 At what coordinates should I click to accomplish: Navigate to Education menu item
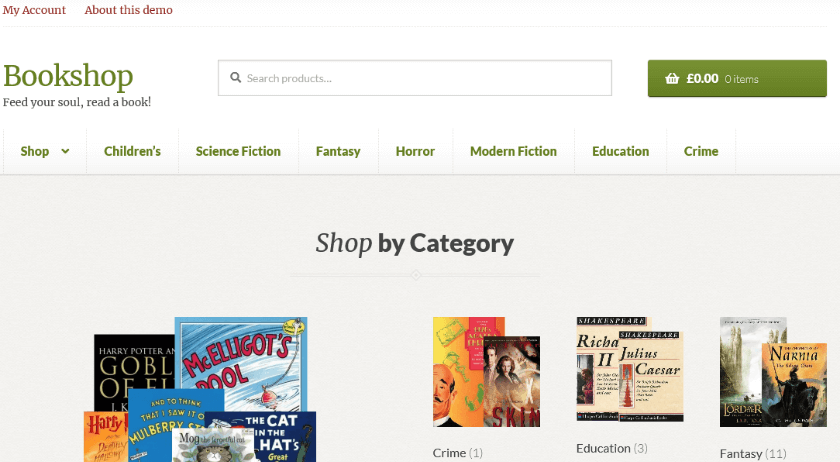[620, 151]
